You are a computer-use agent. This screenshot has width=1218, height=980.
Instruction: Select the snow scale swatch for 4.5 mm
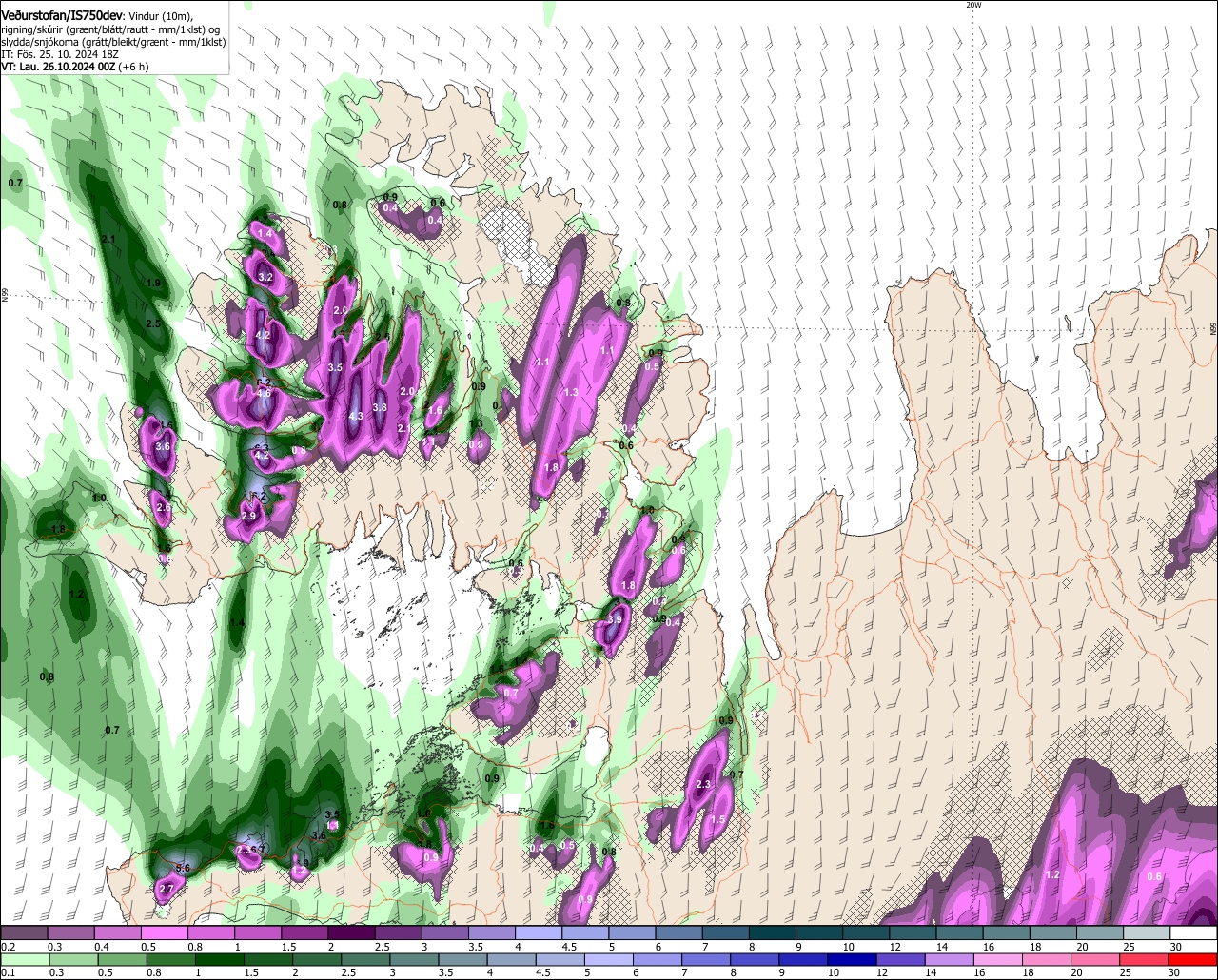point(584,933)
